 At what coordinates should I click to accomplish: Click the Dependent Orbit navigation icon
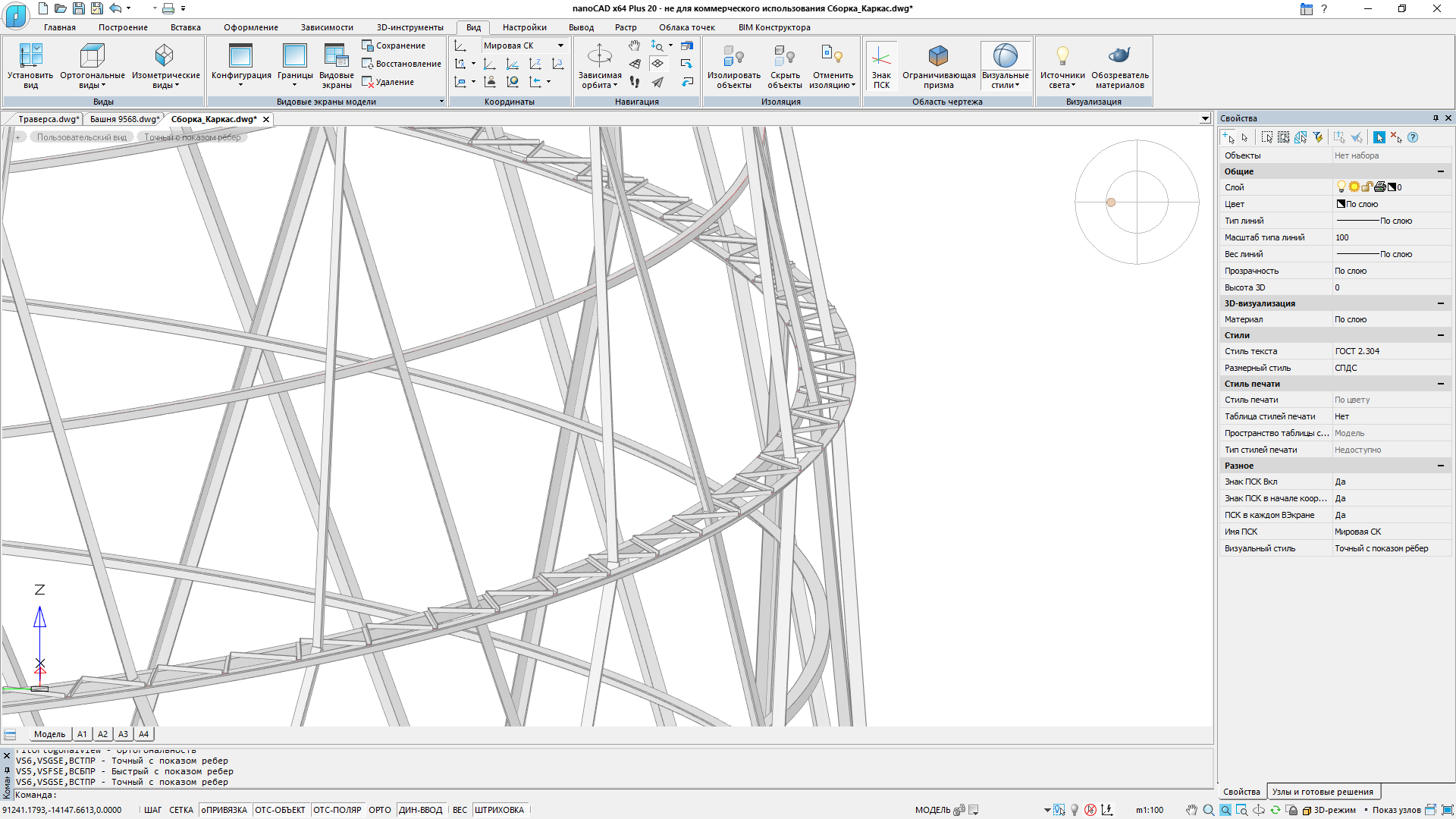click(x=599, y=55)
